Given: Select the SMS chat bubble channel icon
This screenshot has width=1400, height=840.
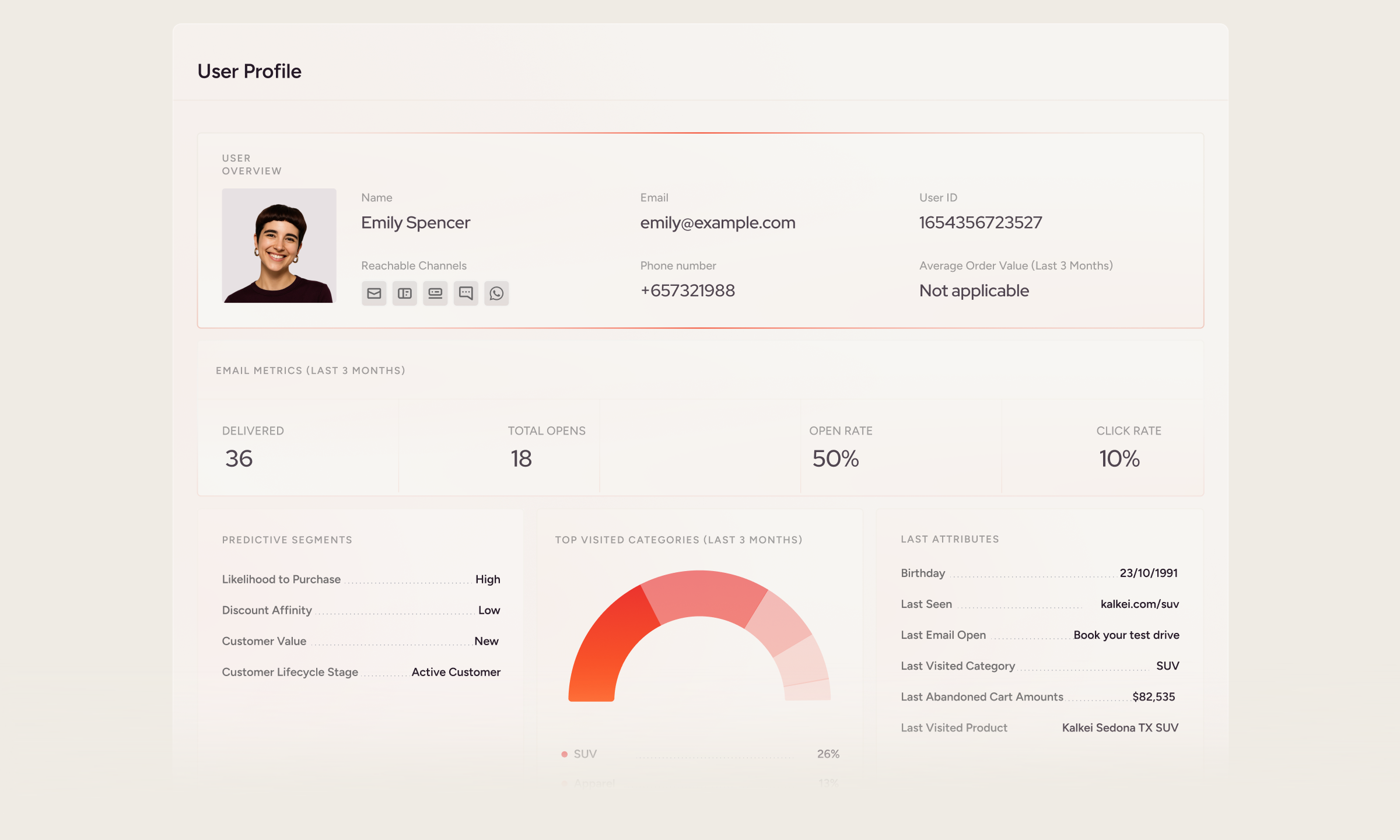Looking at the screenshot, I should click(x=466, y=293).
